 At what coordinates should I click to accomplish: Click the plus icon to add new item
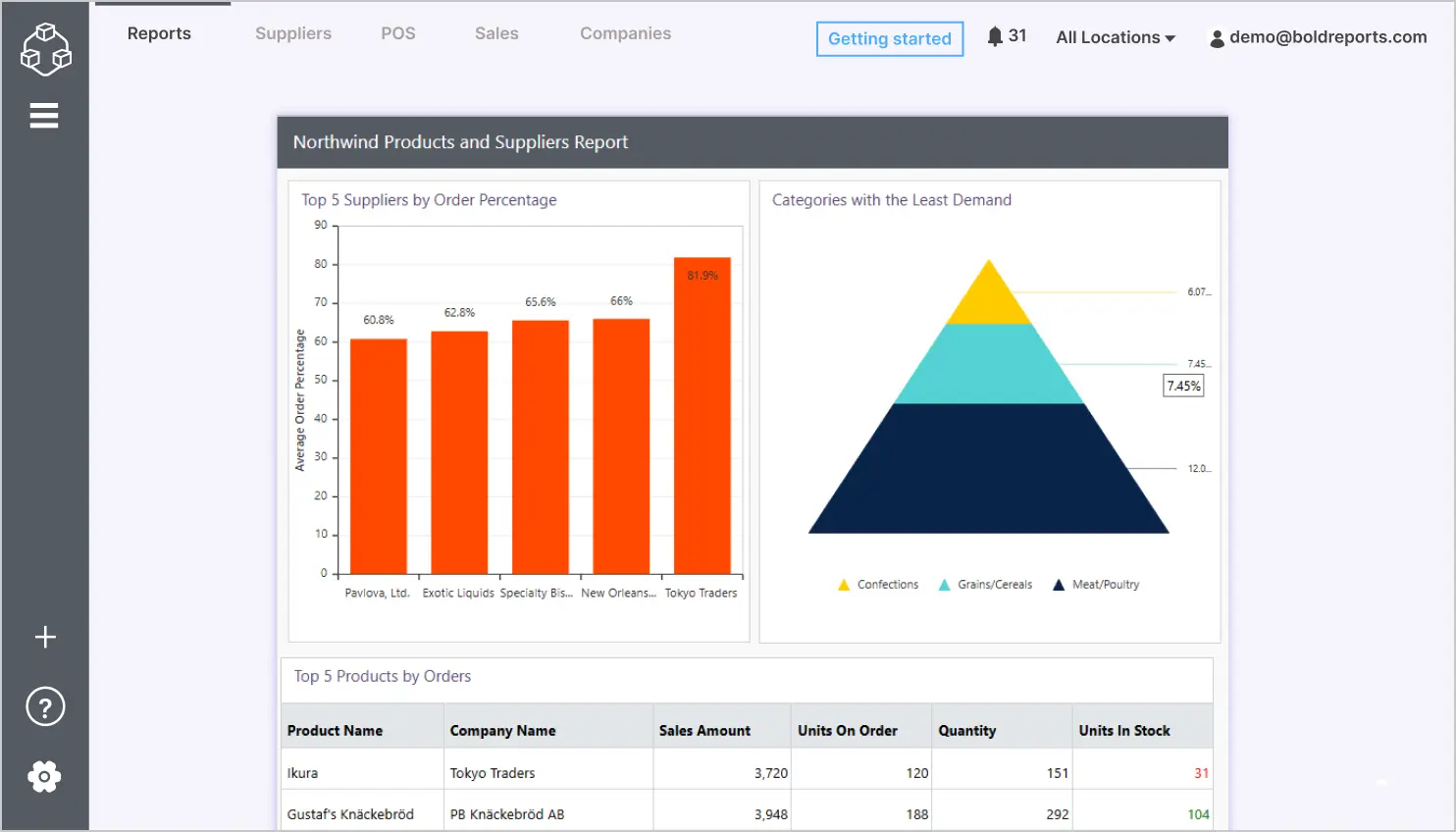[45, 637]
